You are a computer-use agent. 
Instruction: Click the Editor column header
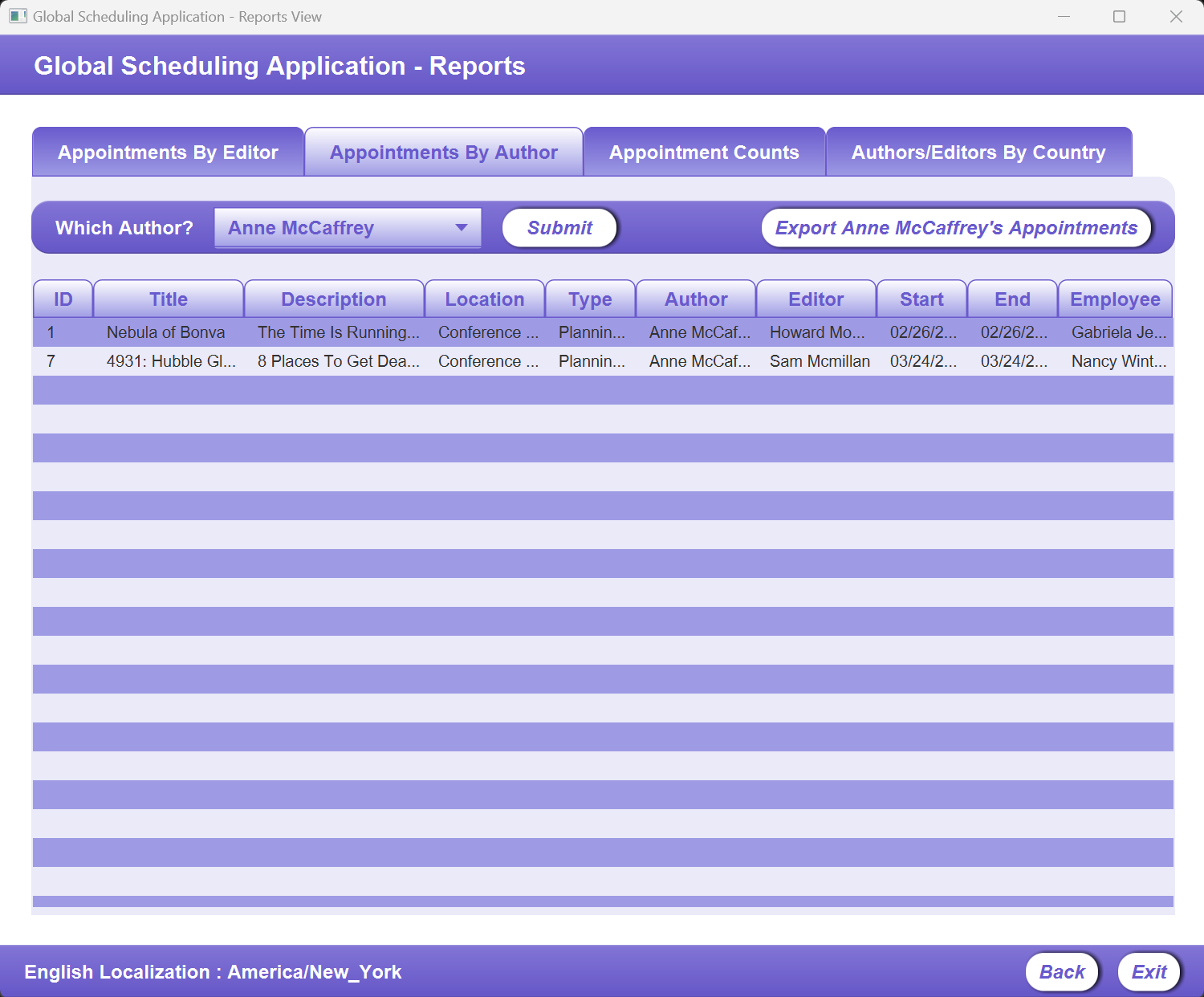coord(816,299)
